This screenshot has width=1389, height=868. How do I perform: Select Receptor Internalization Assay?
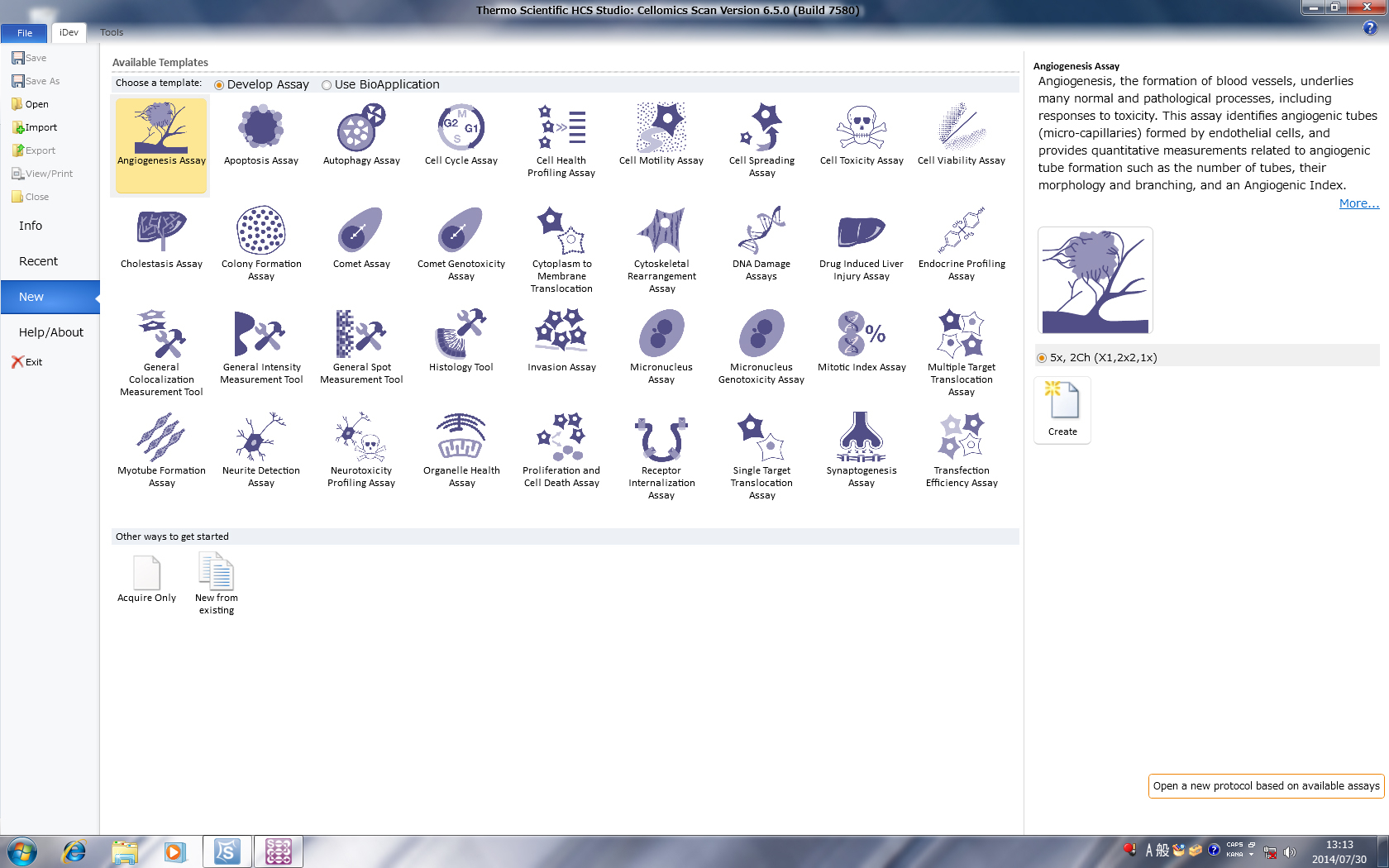coord(661,457)
